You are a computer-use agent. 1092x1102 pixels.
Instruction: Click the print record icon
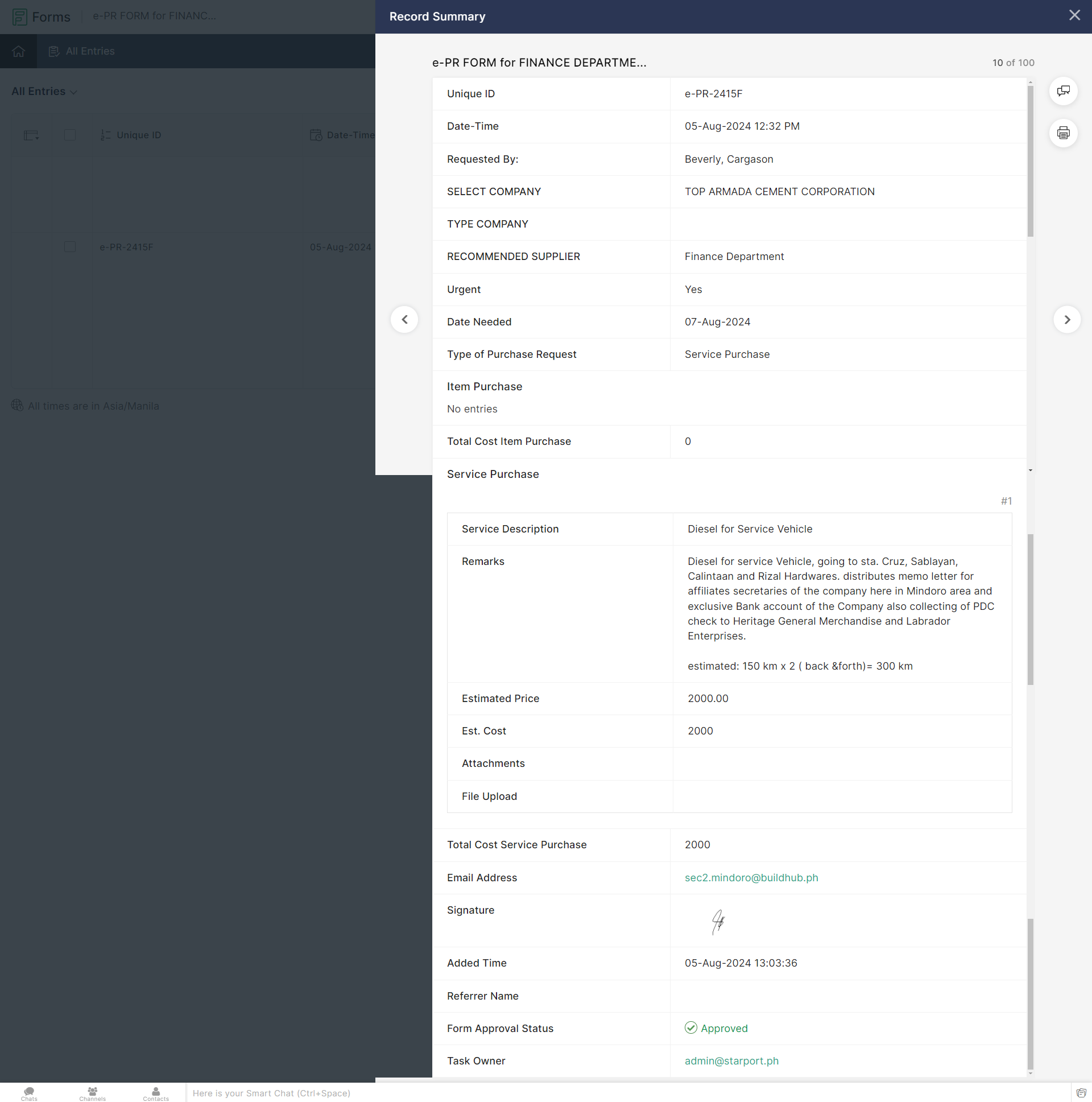tap(1063, 134)
